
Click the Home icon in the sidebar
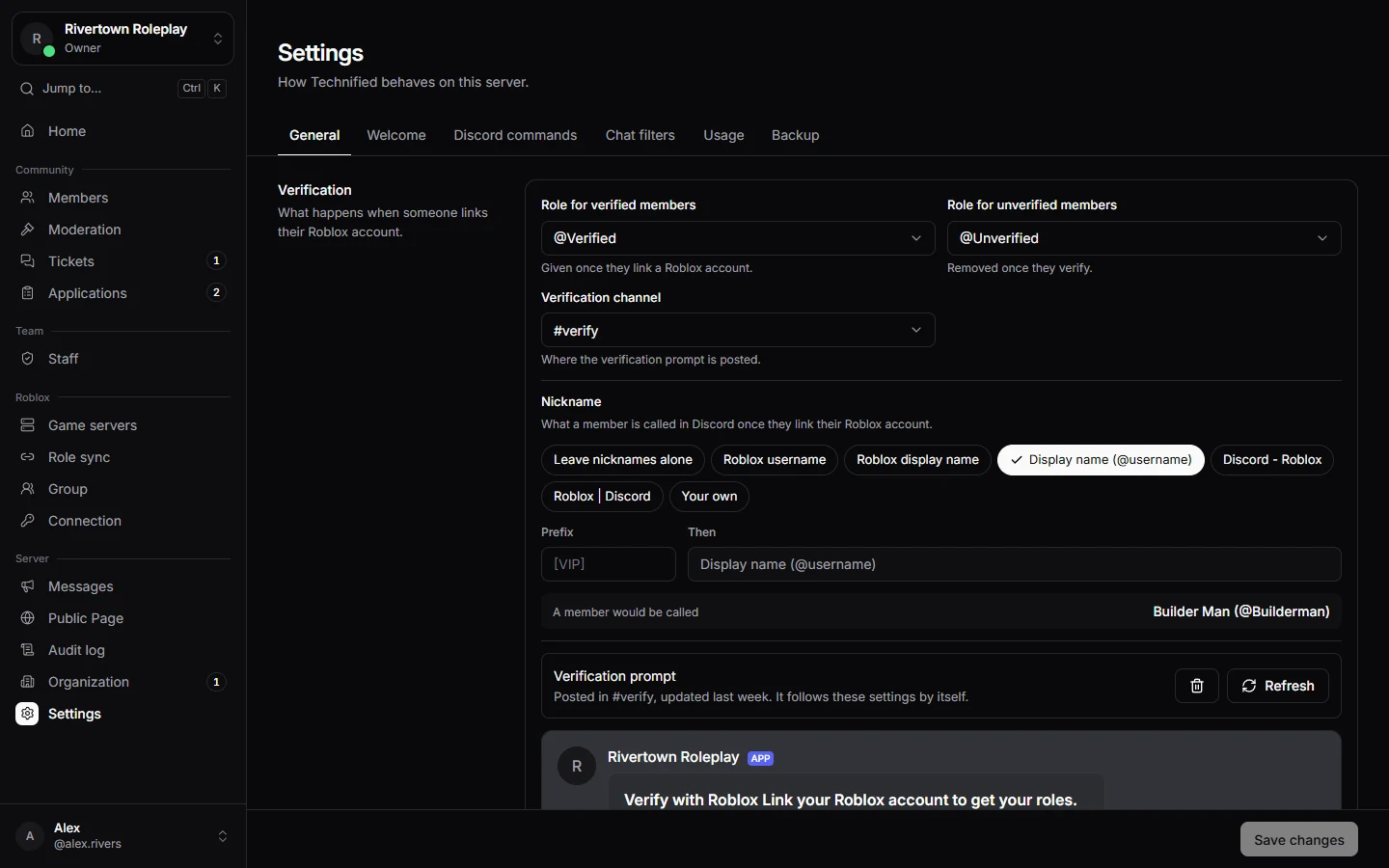[x=28, y=131]
